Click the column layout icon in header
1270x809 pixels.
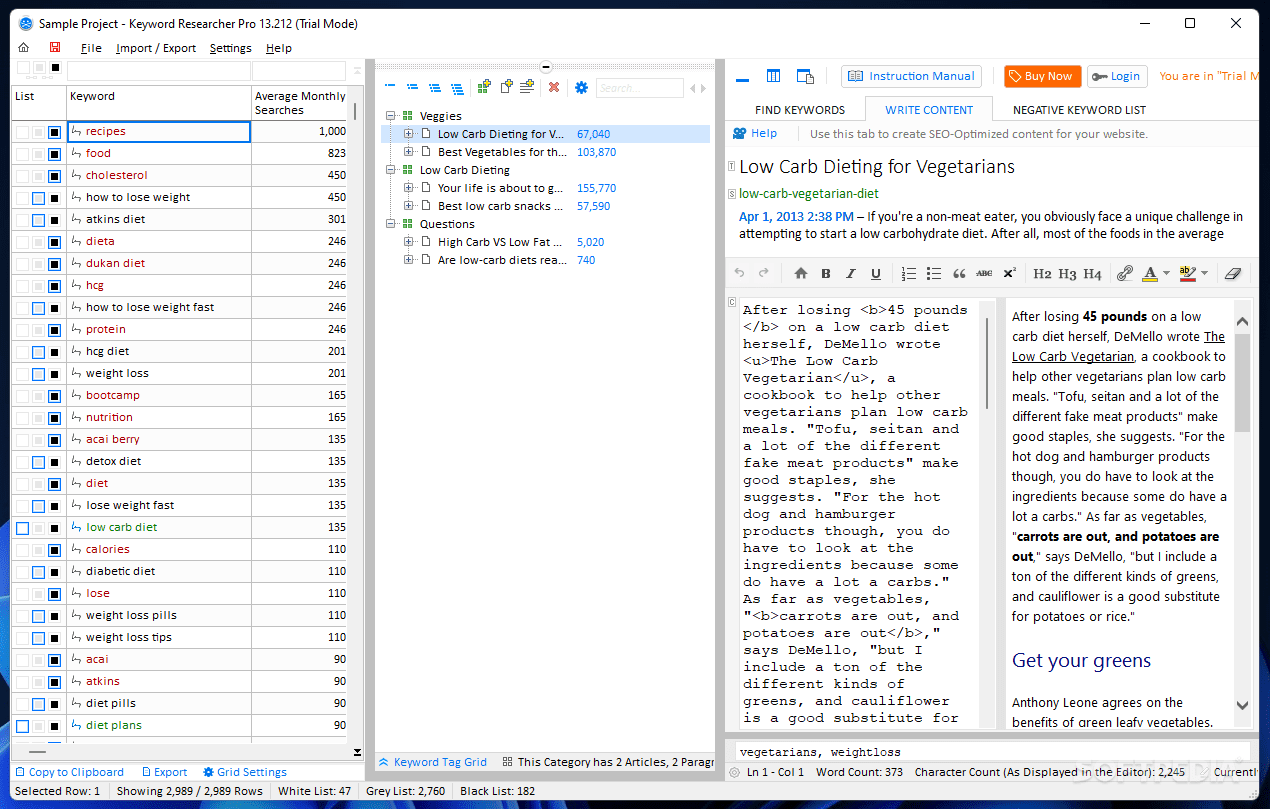pos(773,76)
